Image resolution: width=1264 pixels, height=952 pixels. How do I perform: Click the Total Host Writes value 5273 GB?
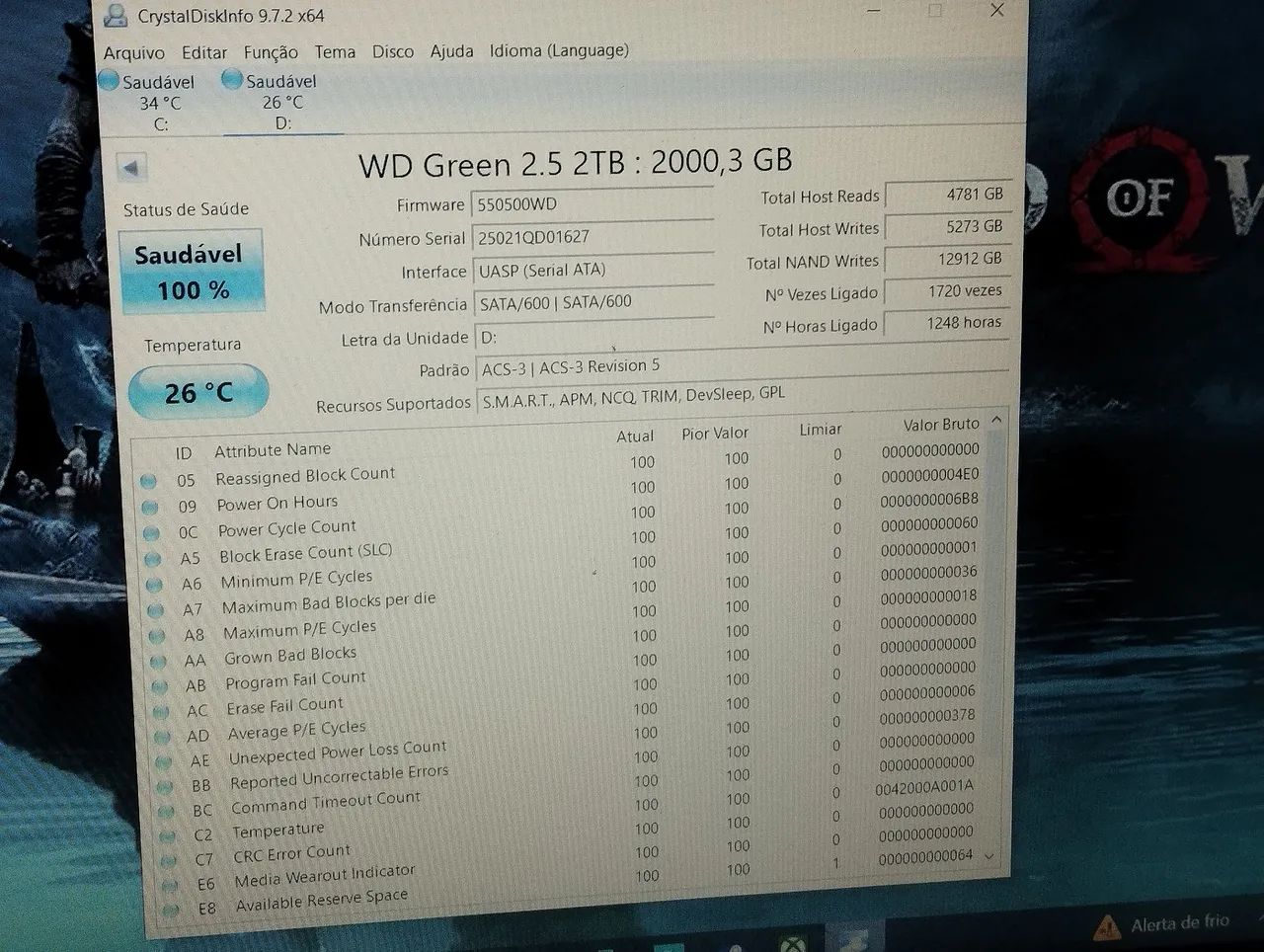946,227
